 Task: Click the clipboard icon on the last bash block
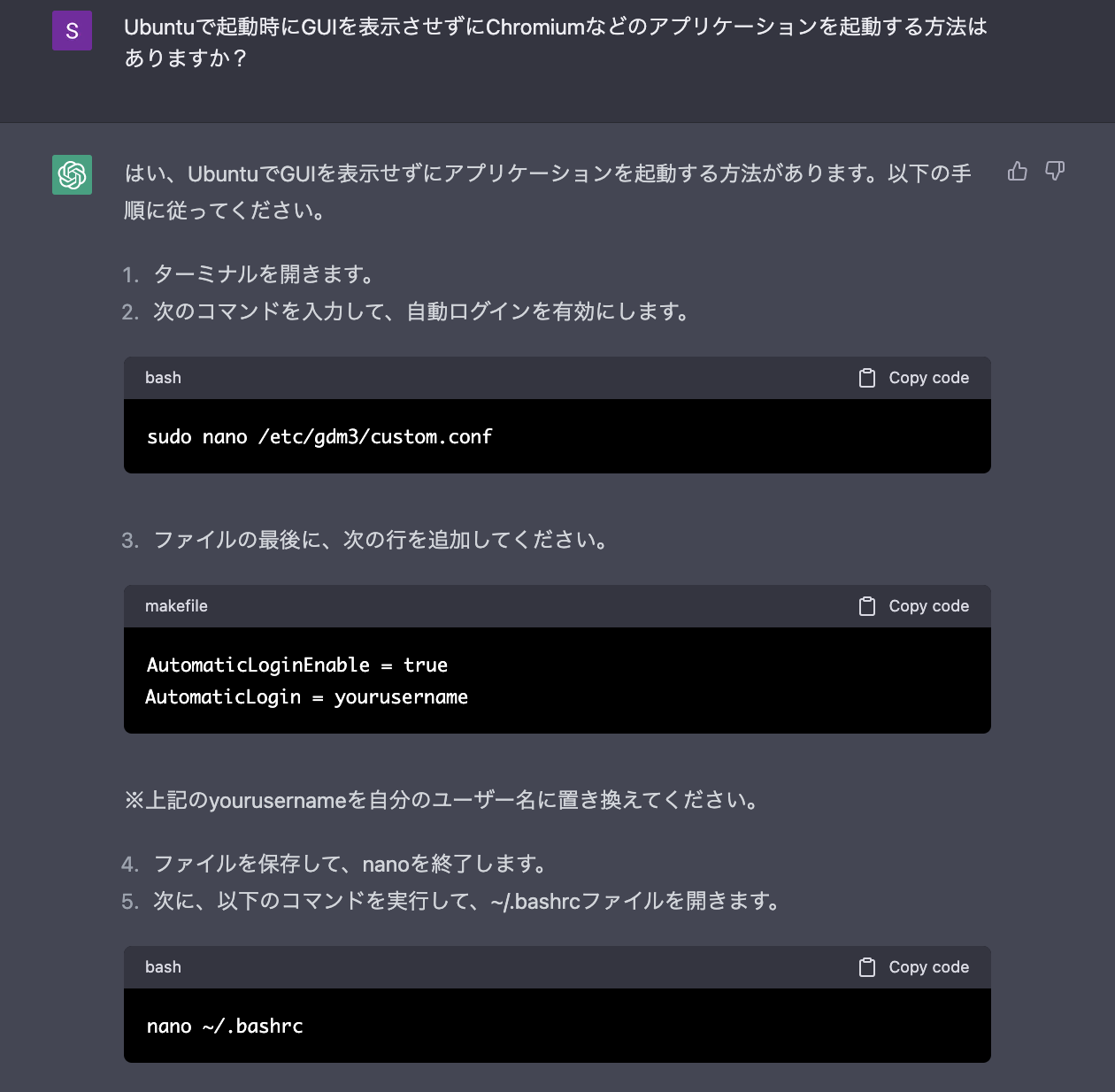click(x=865, y=966)
